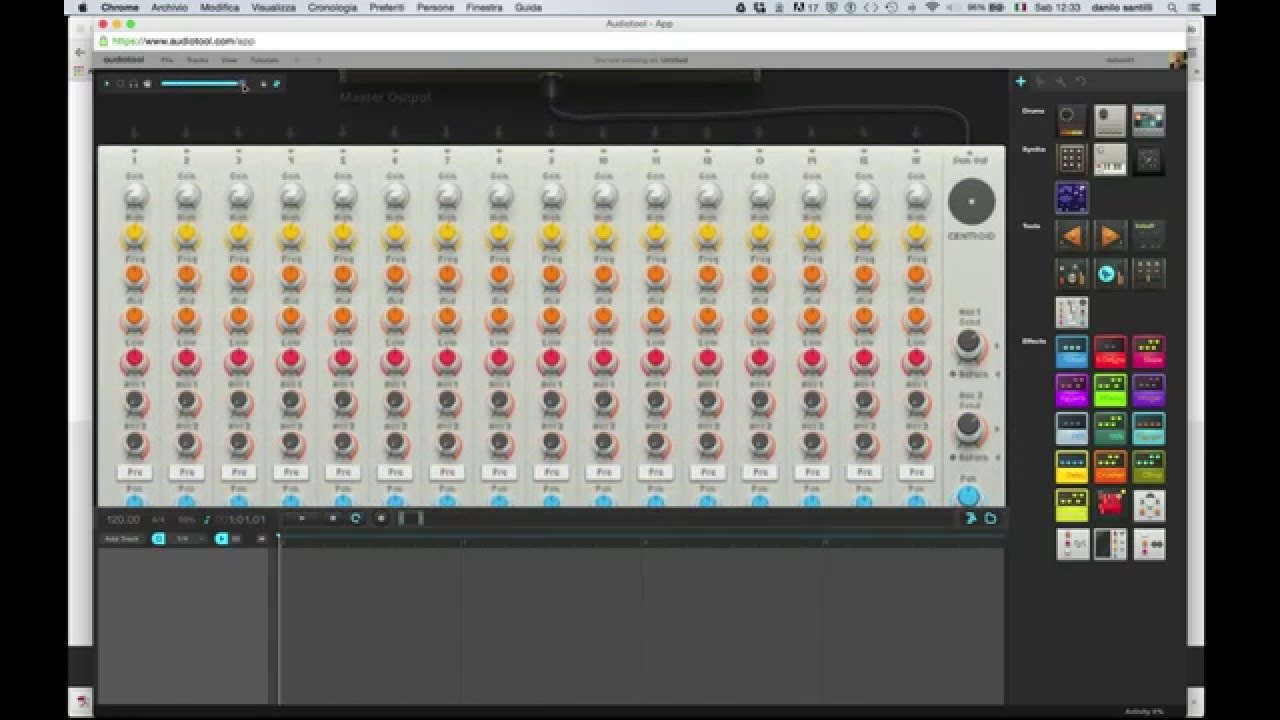Select the left-pointing orange arrow tool

[1071, 236]
